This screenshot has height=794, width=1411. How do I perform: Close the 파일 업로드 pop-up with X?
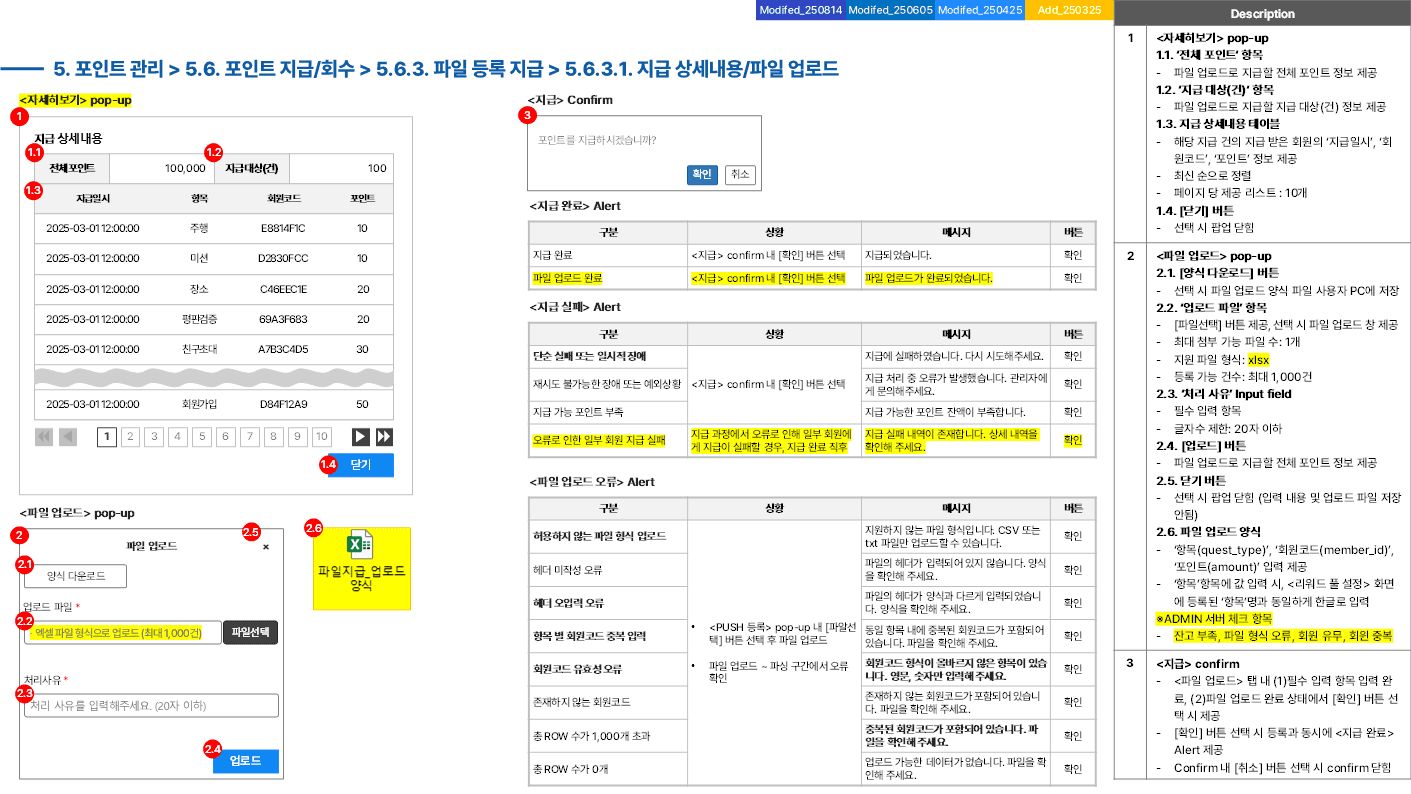coord(266,547)
